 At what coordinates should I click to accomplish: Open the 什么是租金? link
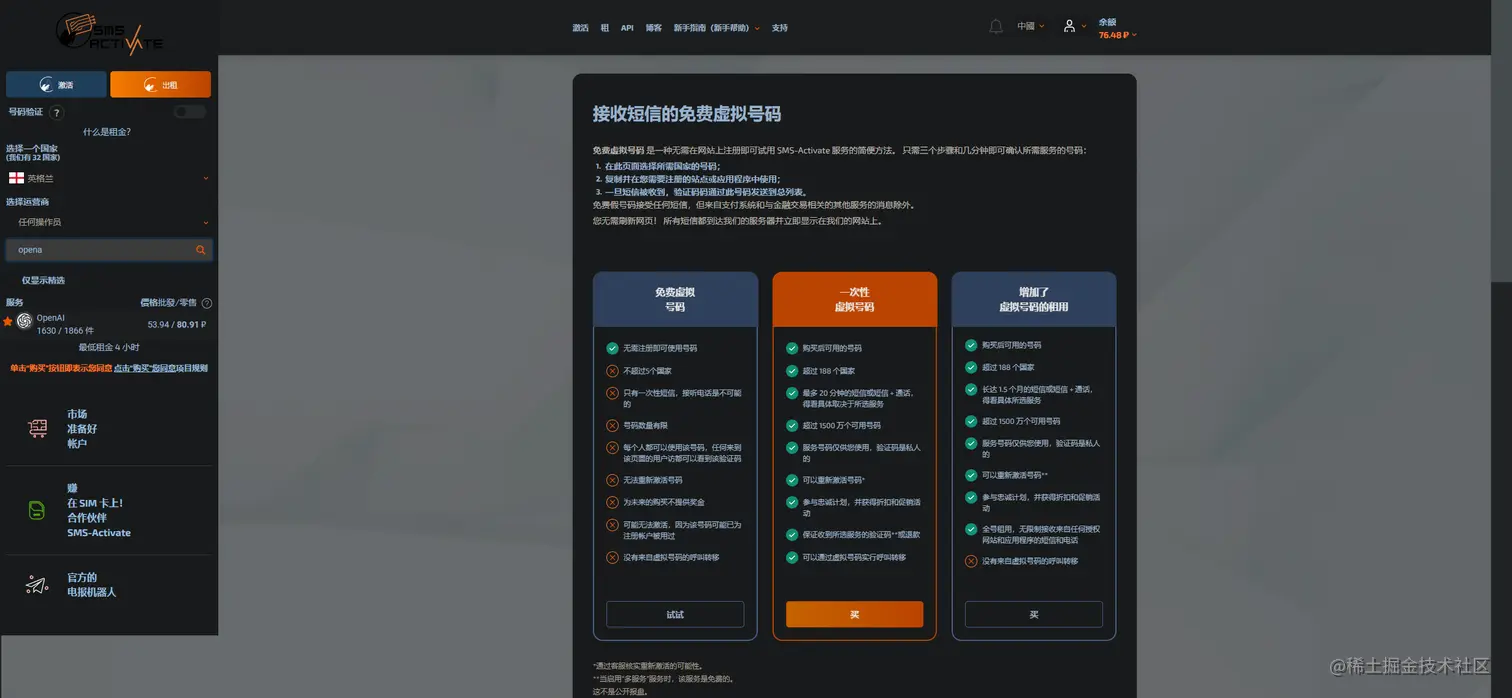pyautogui.click(x=107, y=132)
